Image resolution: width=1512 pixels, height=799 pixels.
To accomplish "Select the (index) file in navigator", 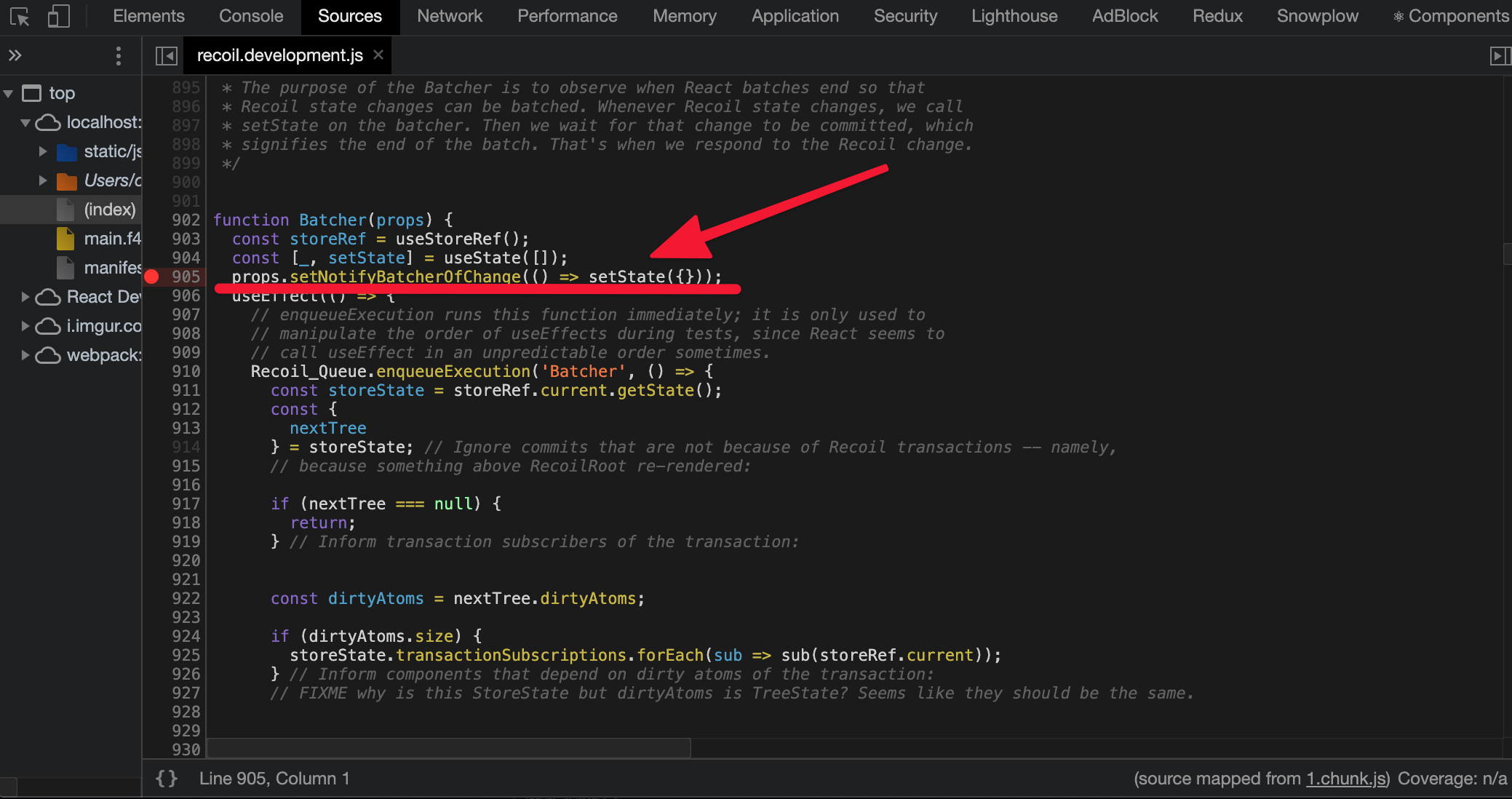I will [109, 209].
